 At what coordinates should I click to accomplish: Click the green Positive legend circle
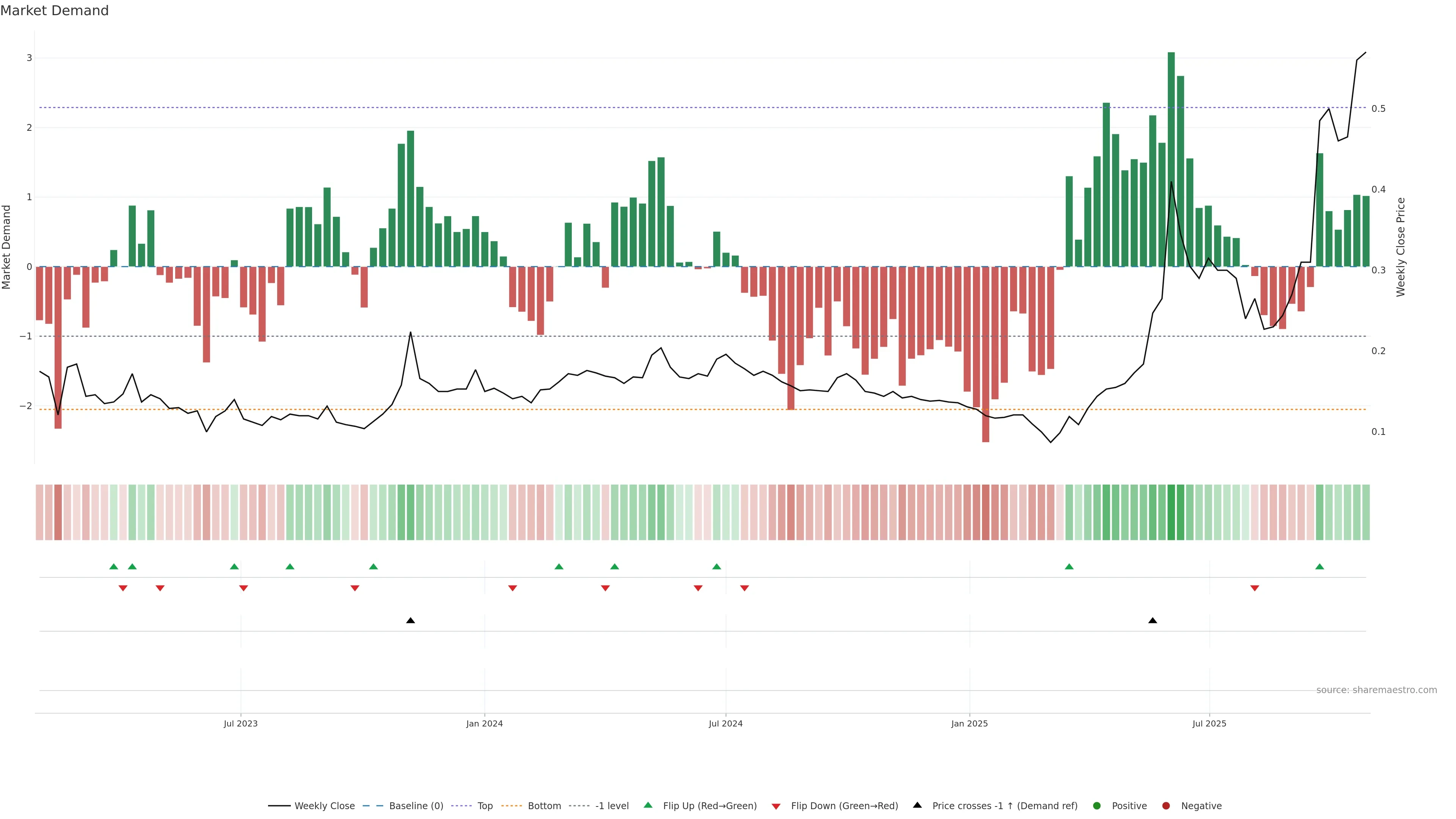click(x=1097, y=805)
